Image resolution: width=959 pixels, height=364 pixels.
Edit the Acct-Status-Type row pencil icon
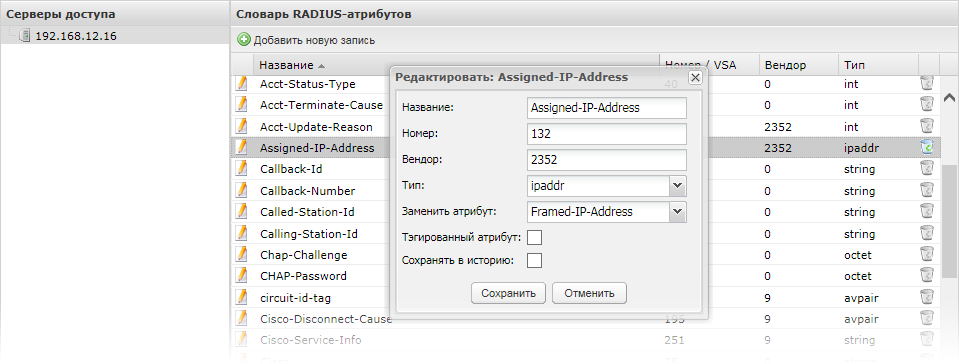click(x=242, y=84)
